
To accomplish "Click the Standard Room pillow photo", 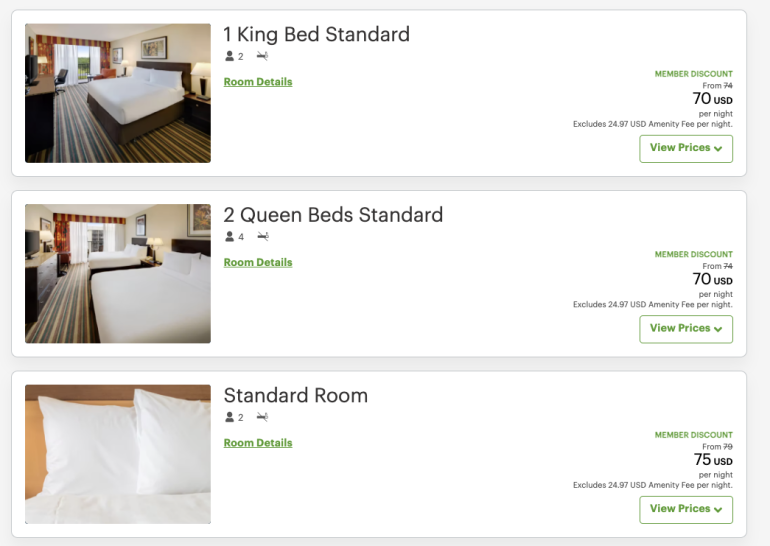I will pos(118,454).
